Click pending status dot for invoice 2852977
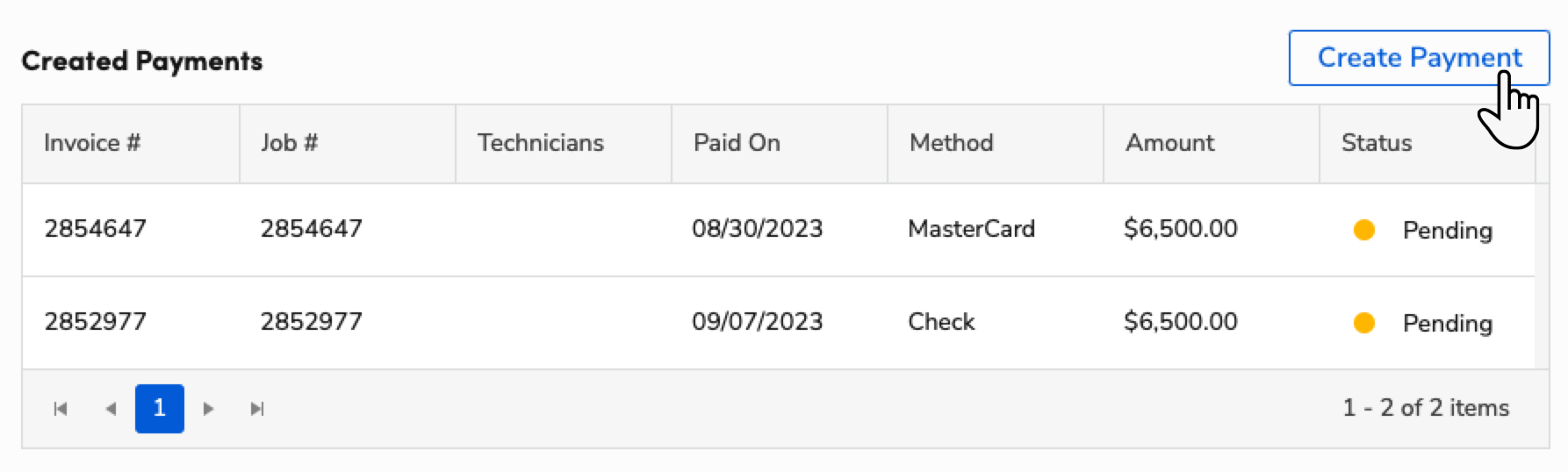This screenshot has height=472, width=1568. point(1363,323)
